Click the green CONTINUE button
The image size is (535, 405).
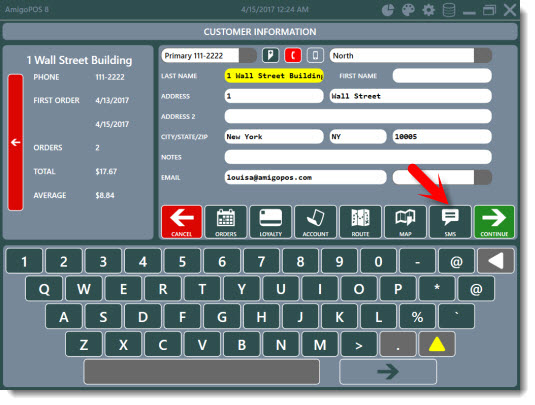[x=494, y=222]
